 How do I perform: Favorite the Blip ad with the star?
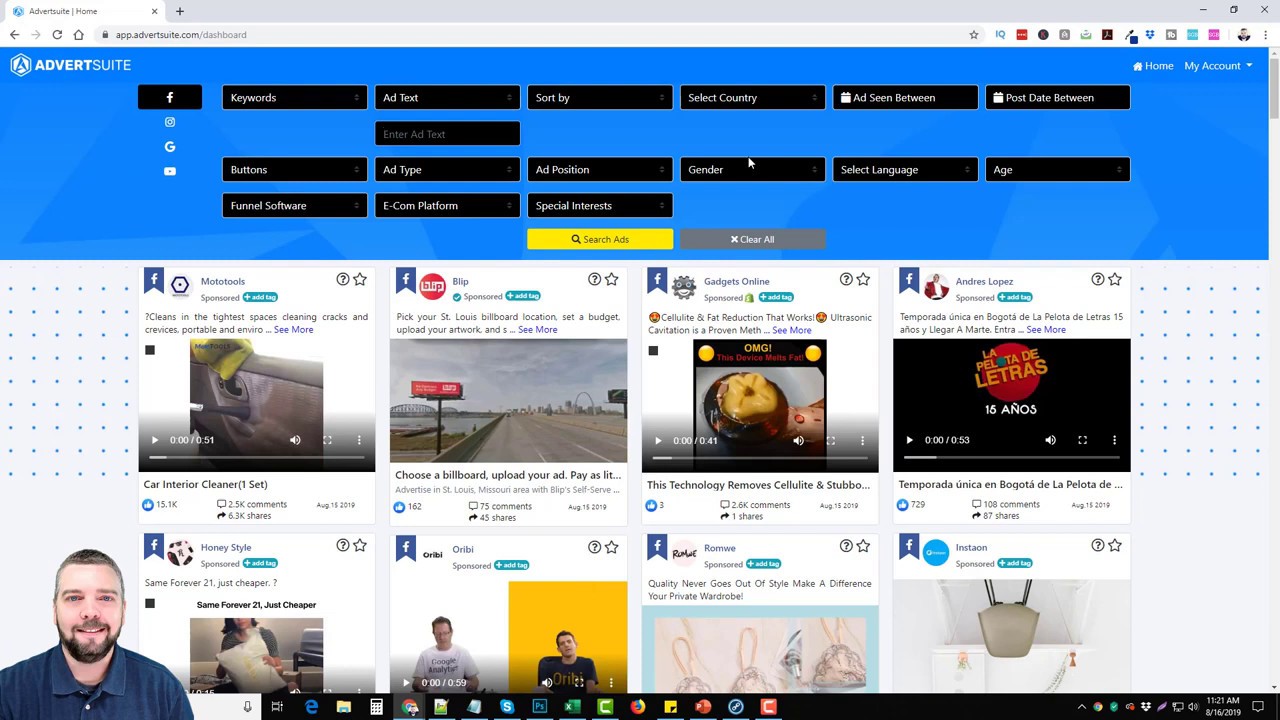[611, 280]
